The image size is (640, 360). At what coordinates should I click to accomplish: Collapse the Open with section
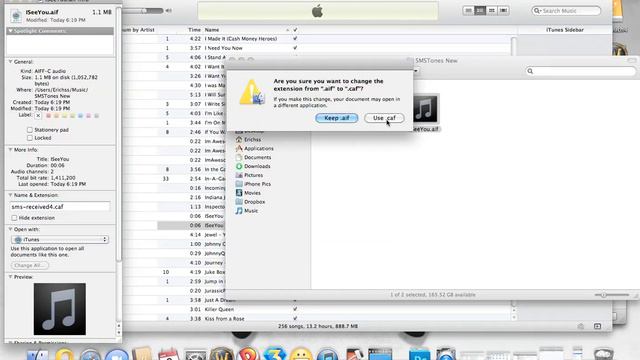(x=10, y=229)
